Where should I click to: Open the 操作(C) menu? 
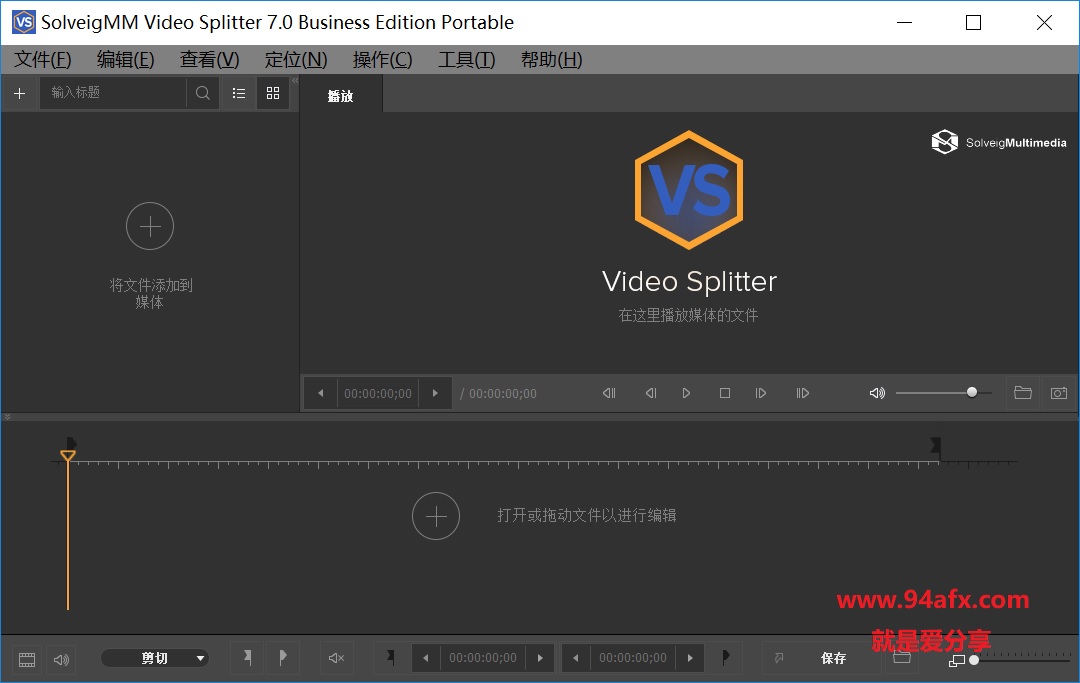(x=382, y=60)
